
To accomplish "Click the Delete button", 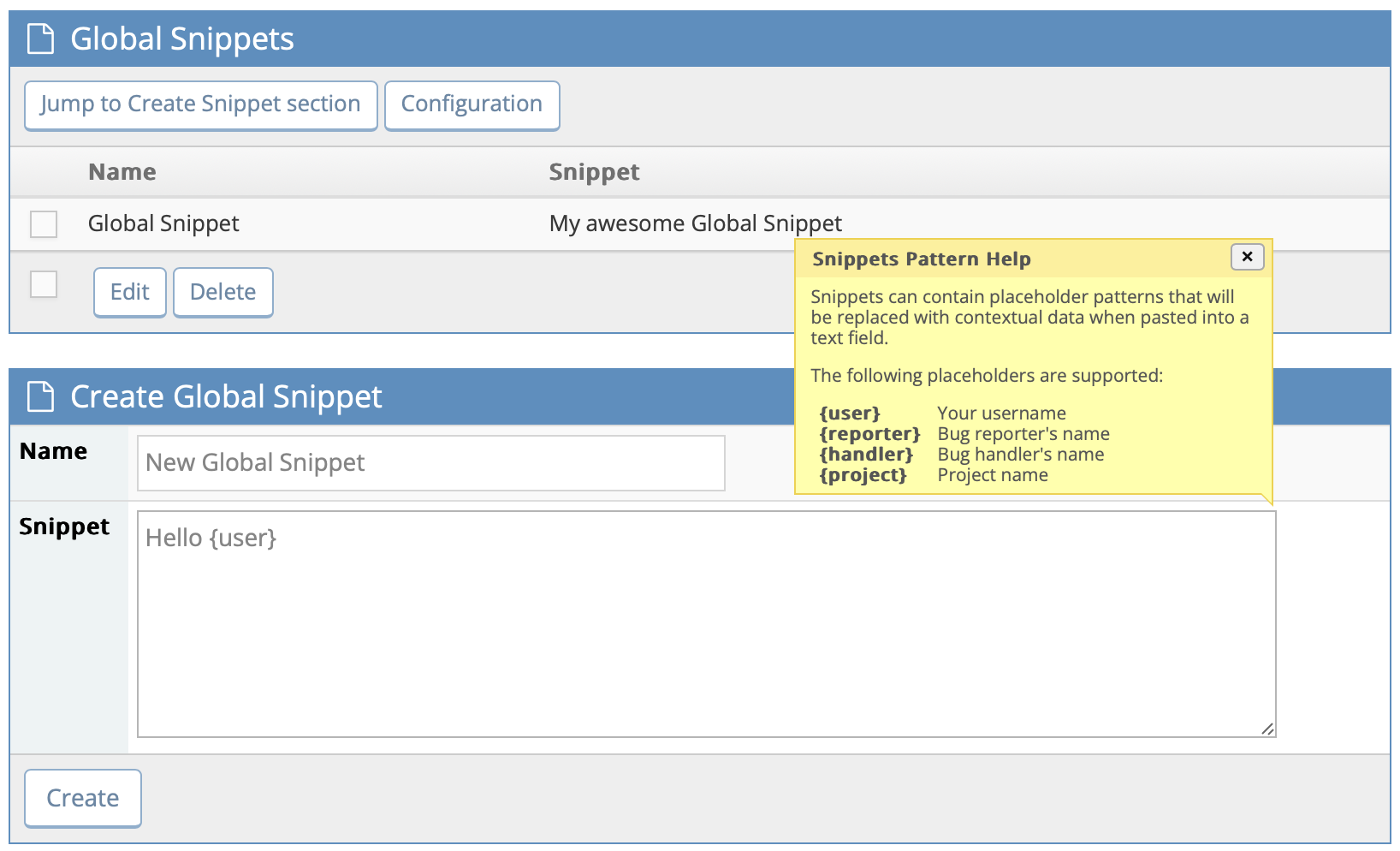I will click(x=223, y=292).
